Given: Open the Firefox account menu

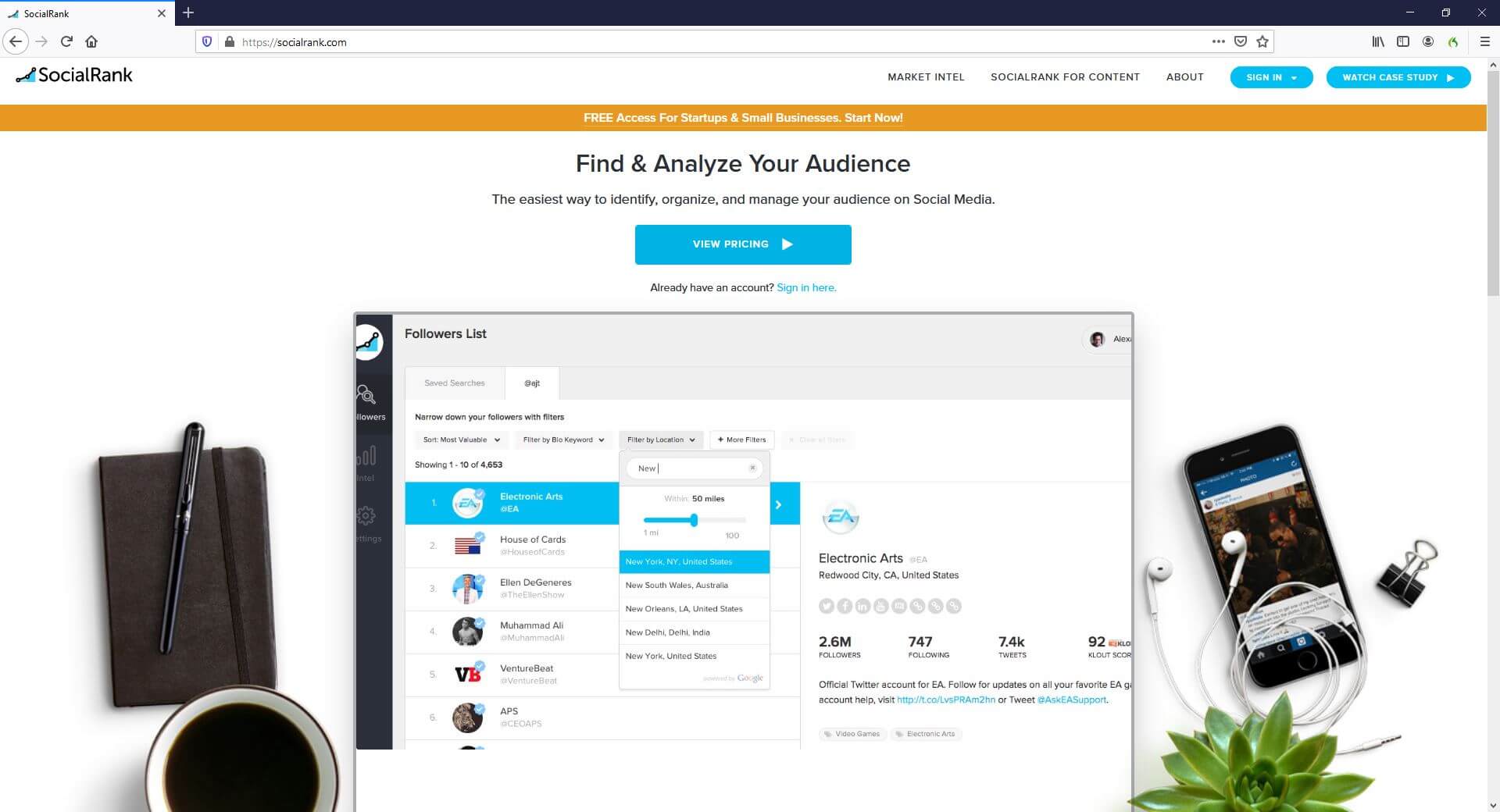Looking at the screenshot, I should click(x=1428, y=41).
